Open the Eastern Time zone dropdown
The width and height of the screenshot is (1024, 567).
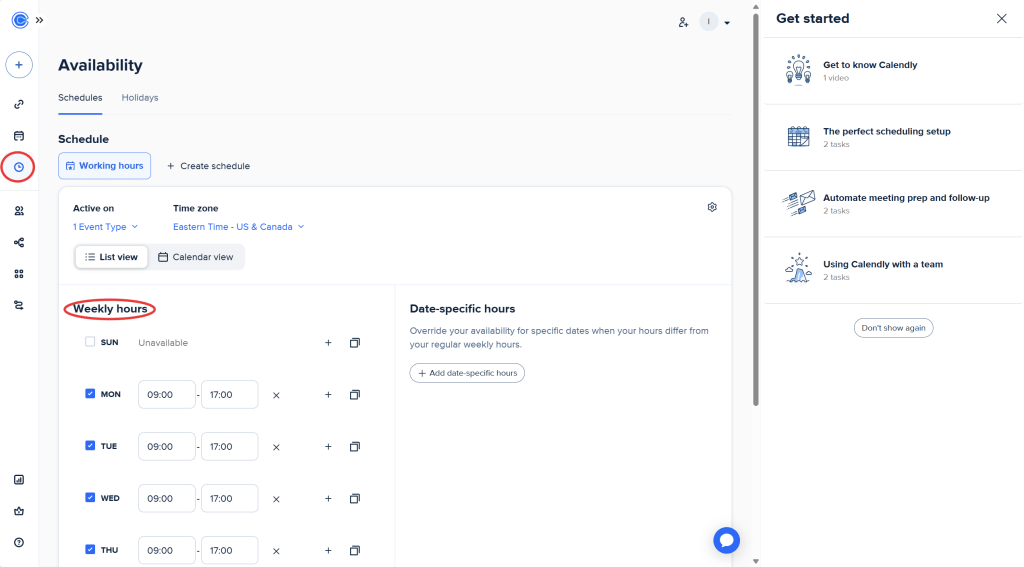point(238,227)
